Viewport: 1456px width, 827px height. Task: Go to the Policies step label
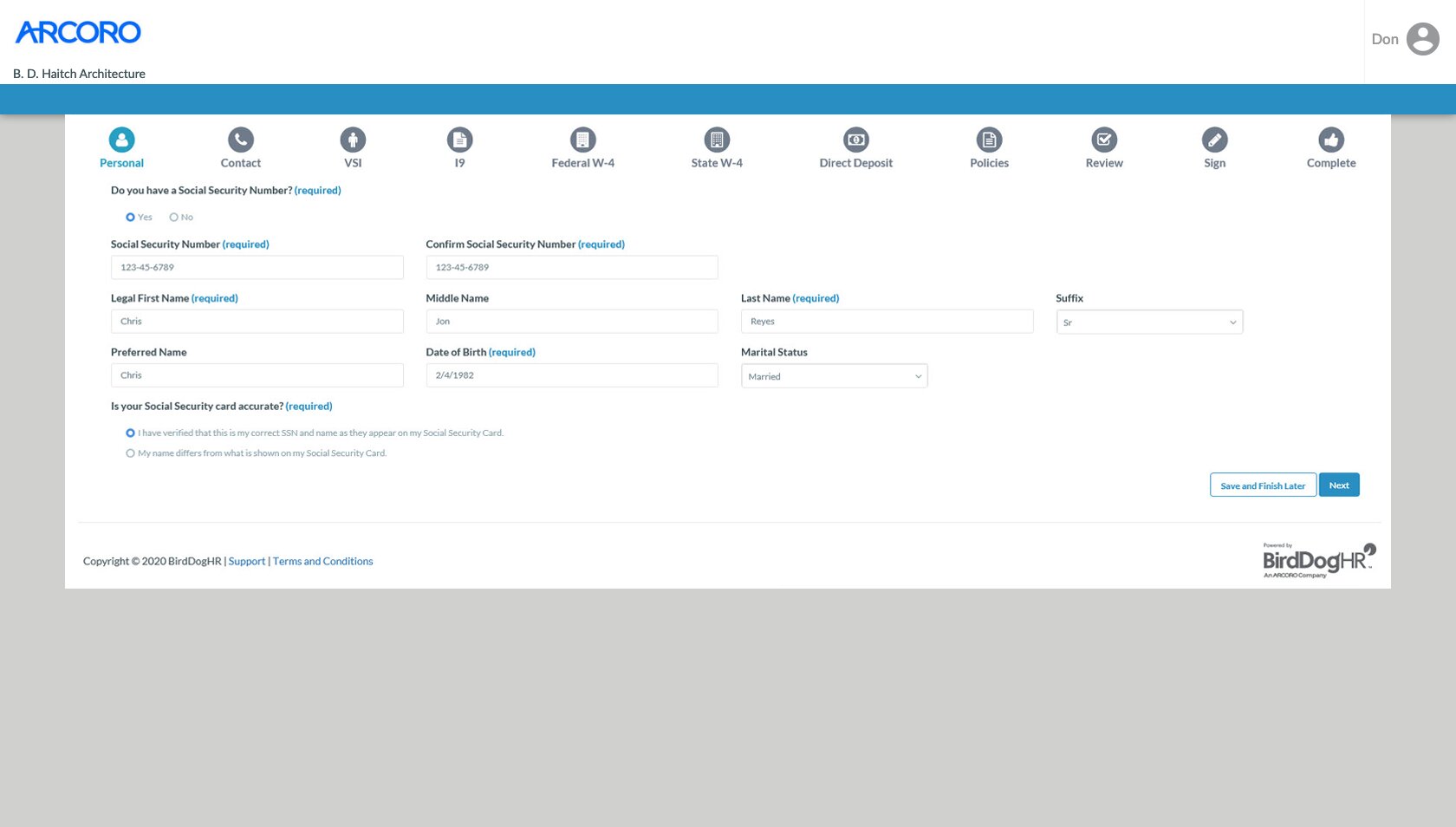[x=989, y=163]
